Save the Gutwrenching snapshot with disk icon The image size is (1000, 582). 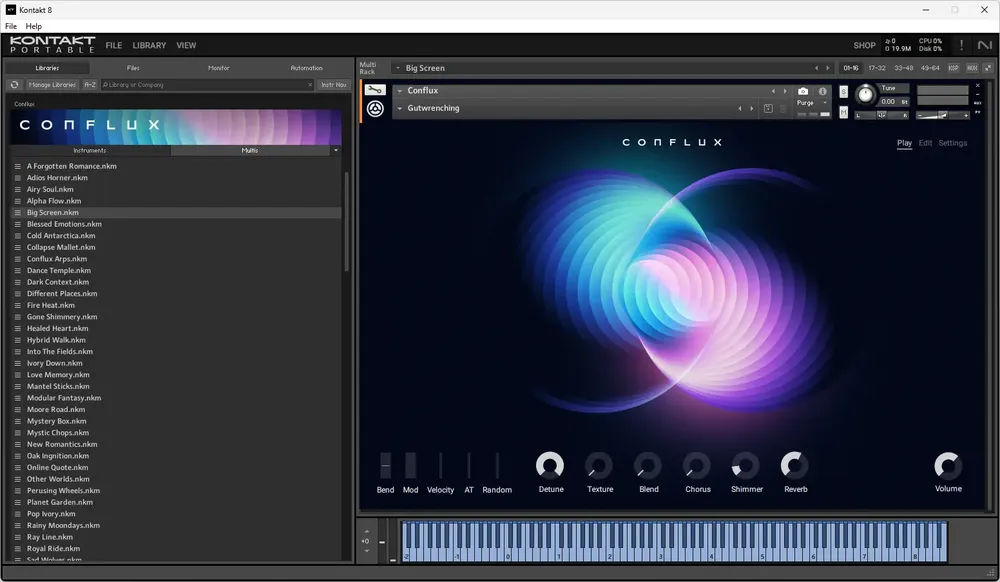click(768, 108)
